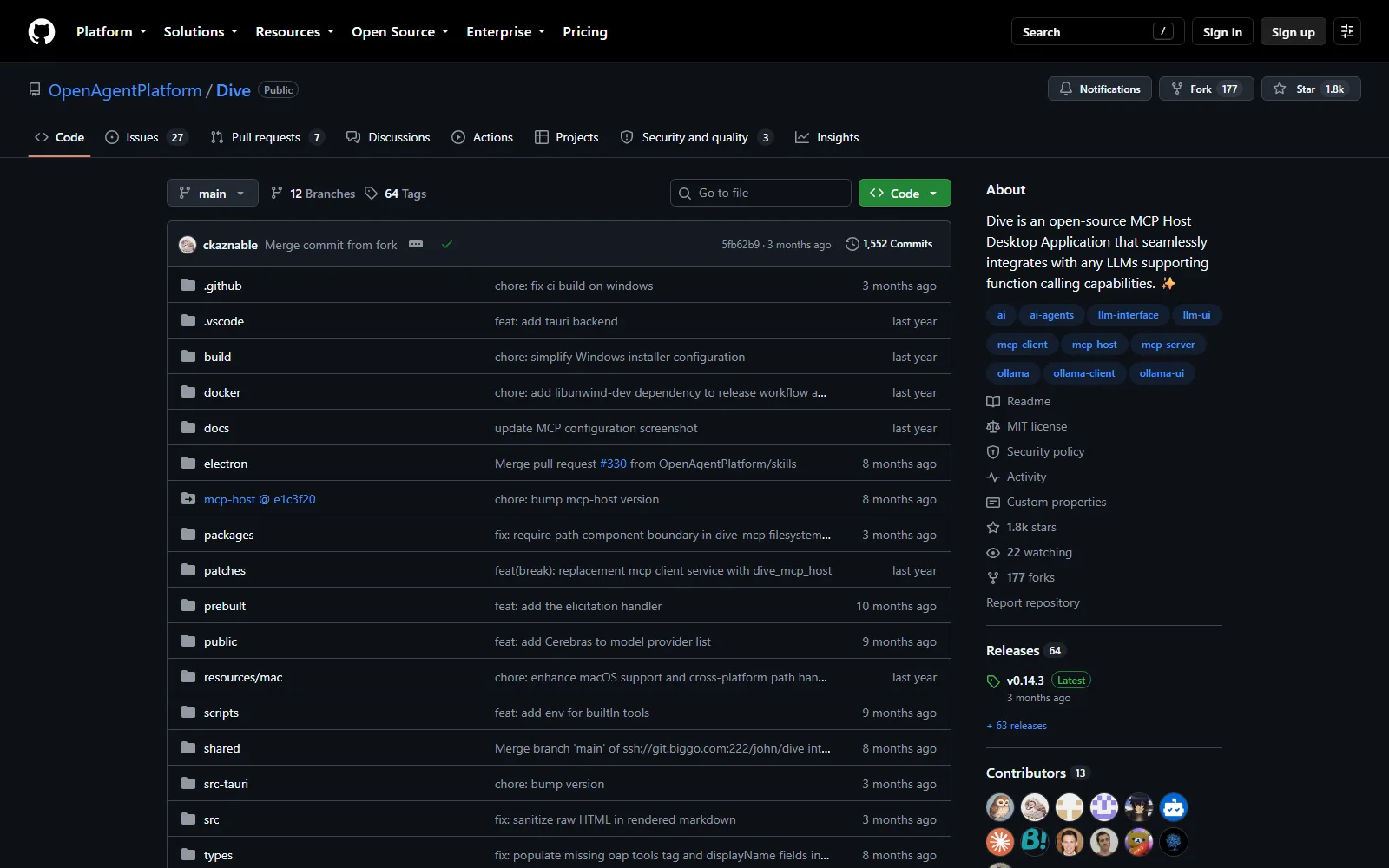Viewport: 1389px width, 868px height.
Task: Open the docs folder
Action: point(216,428)
